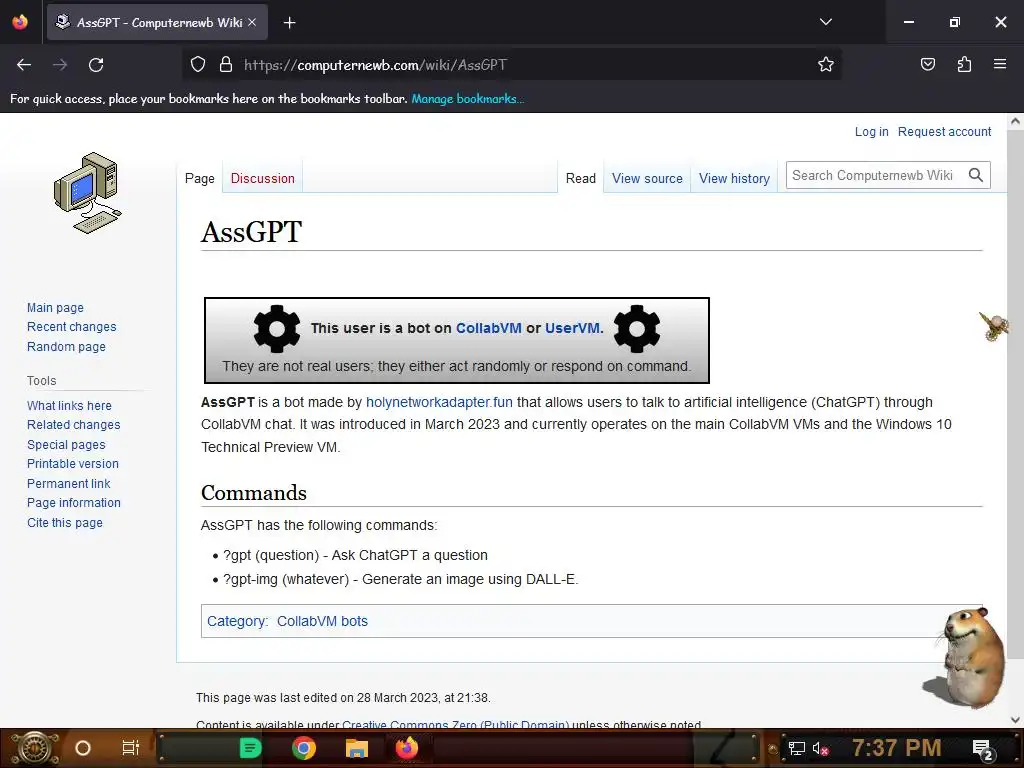Click the page scrollbar up arrow

tap(1016, 121)
